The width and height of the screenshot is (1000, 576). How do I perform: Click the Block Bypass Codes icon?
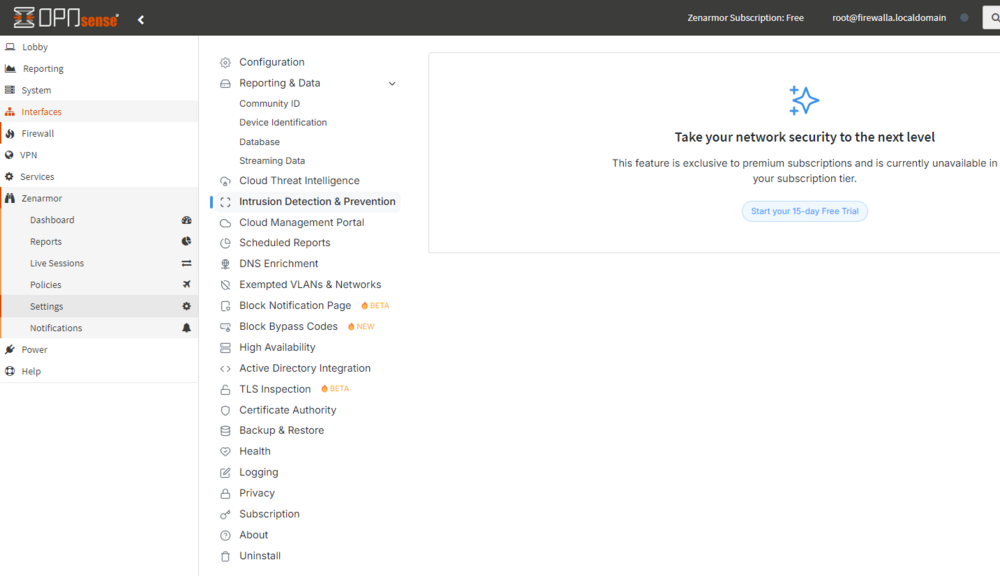coord(225,327)
